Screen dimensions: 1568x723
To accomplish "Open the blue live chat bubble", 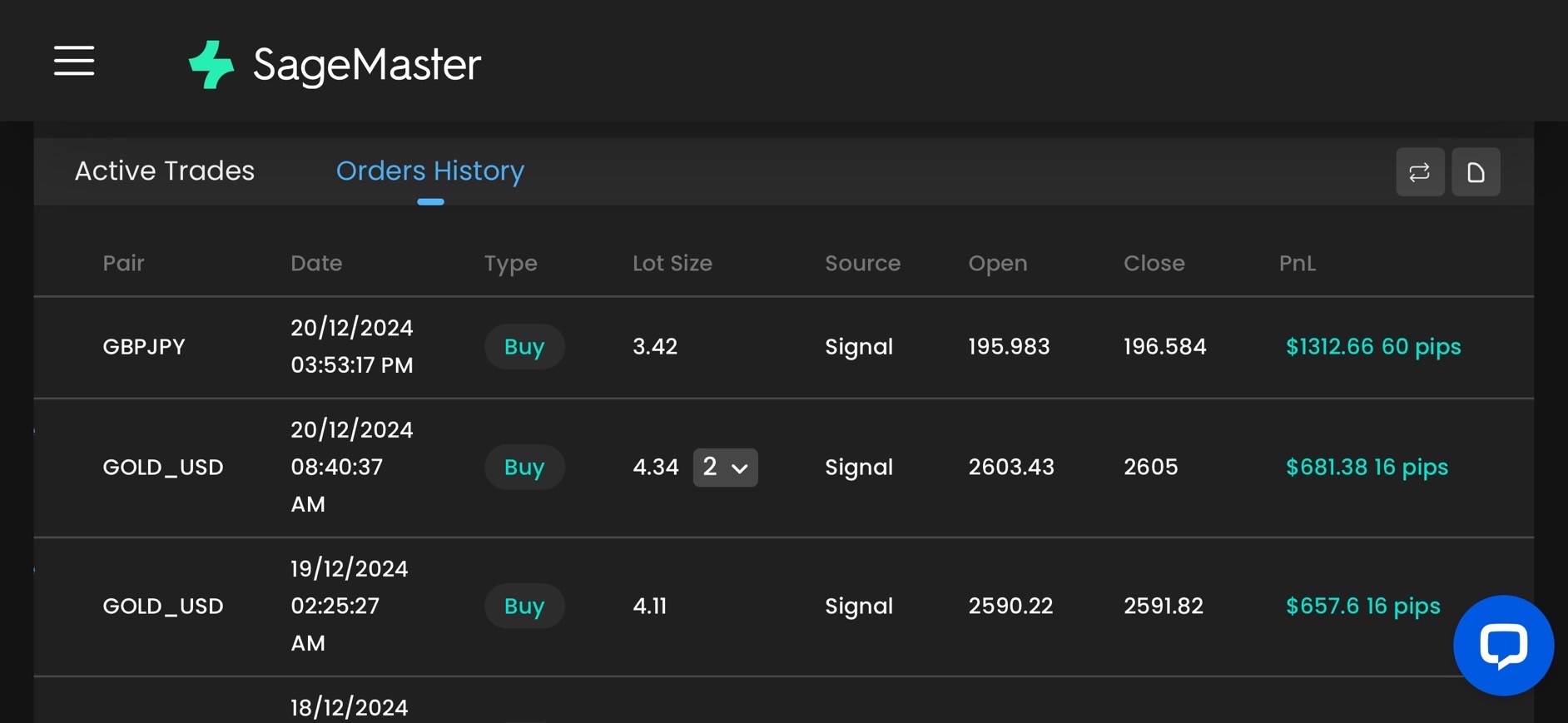I will coord(1503,645).
